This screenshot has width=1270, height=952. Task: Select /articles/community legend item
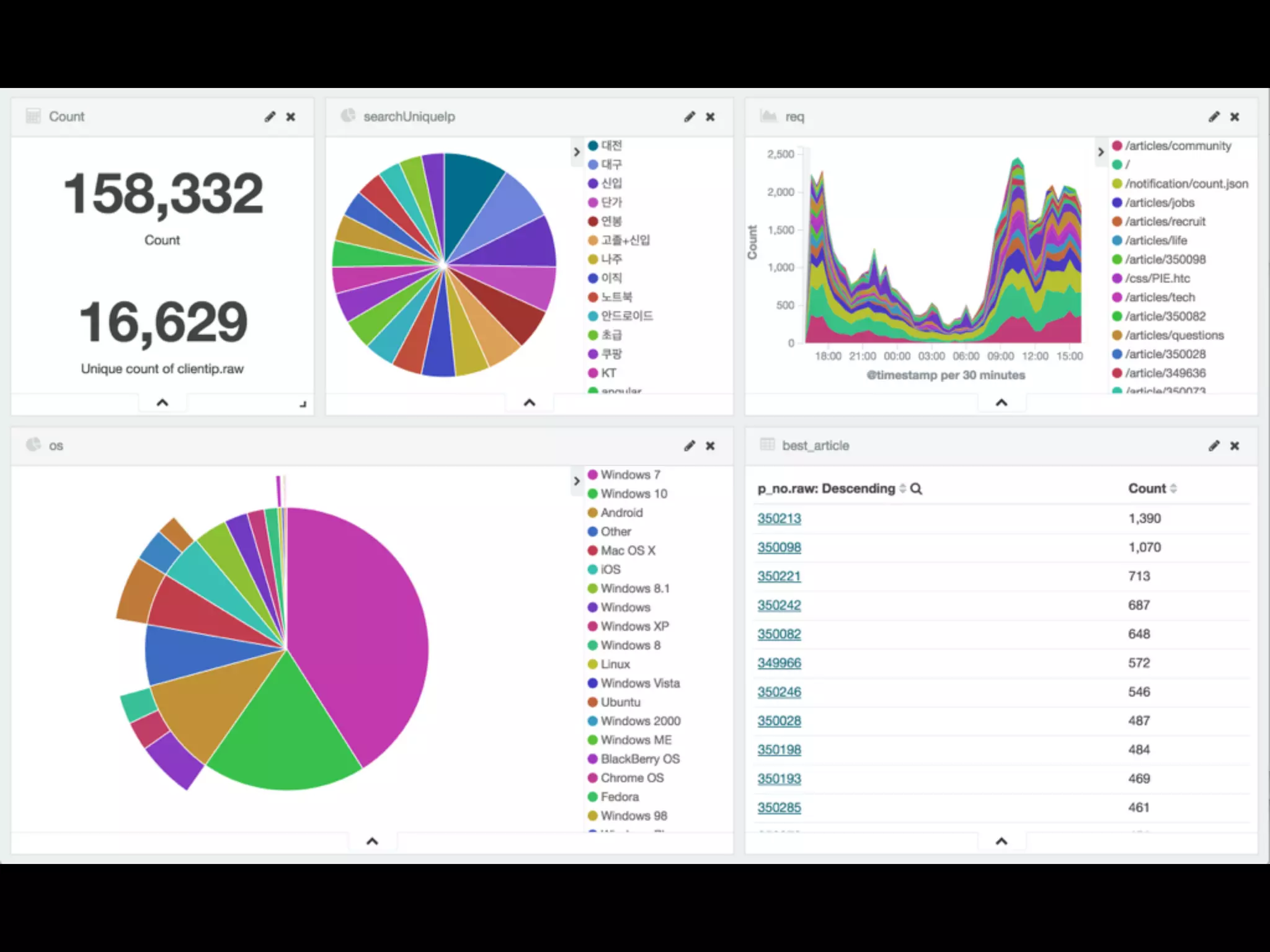coord(1178,146)
